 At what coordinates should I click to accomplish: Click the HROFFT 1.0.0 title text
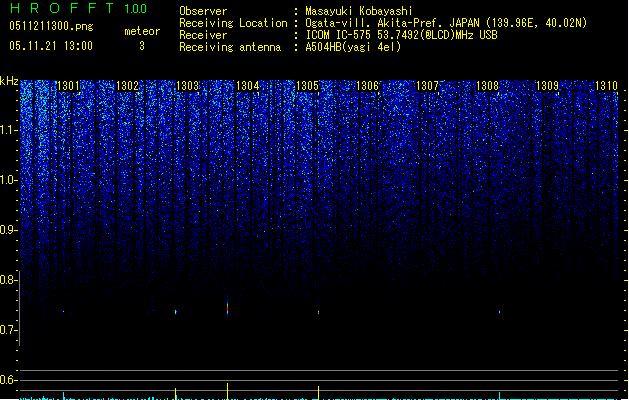79,8
